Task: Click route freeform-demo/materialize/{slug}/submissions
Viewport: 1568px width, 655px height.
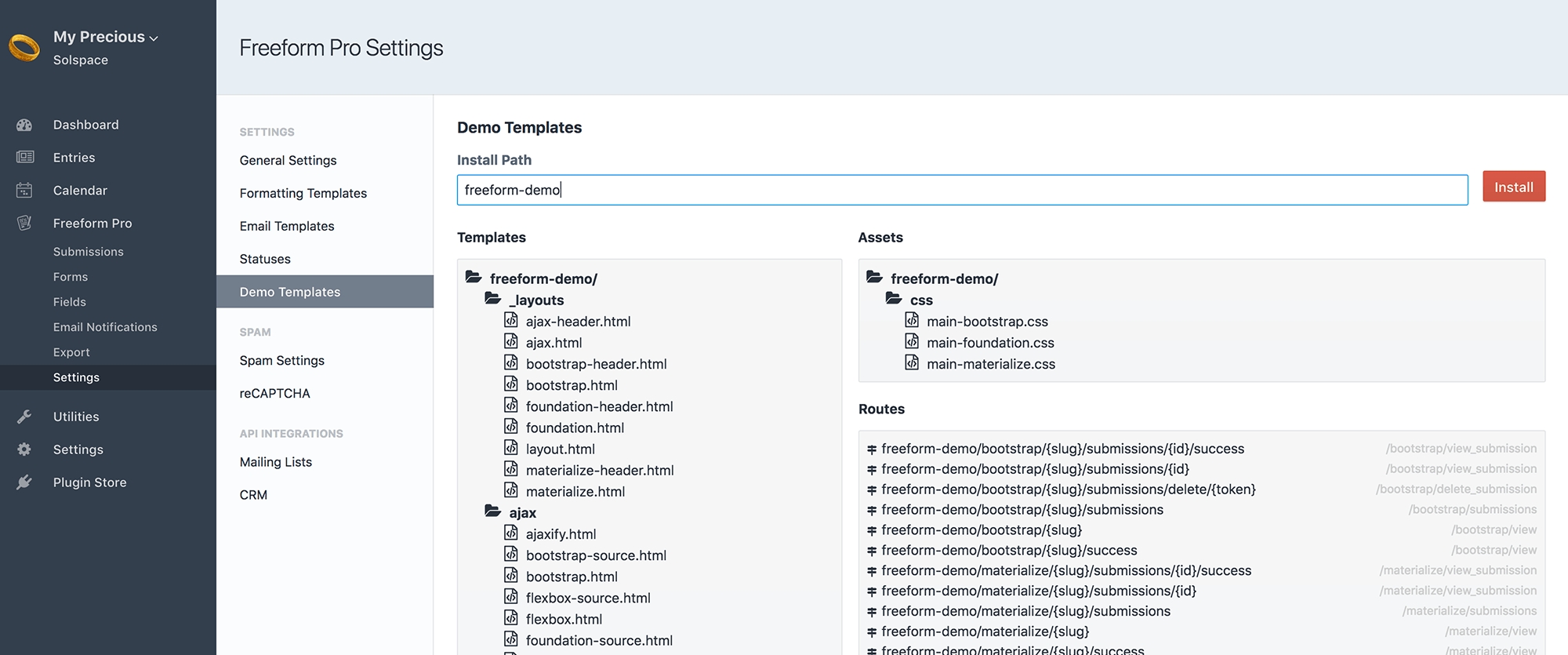Action: pyautogui.click(x=1025, y=612)
